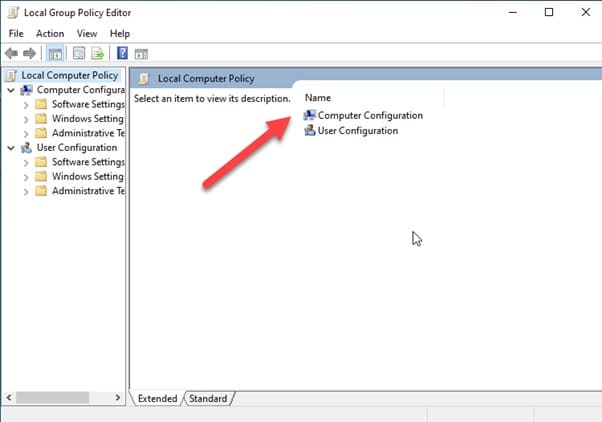
Task: Maximize the Group Policy Editor window
Action: coord(549,12)
